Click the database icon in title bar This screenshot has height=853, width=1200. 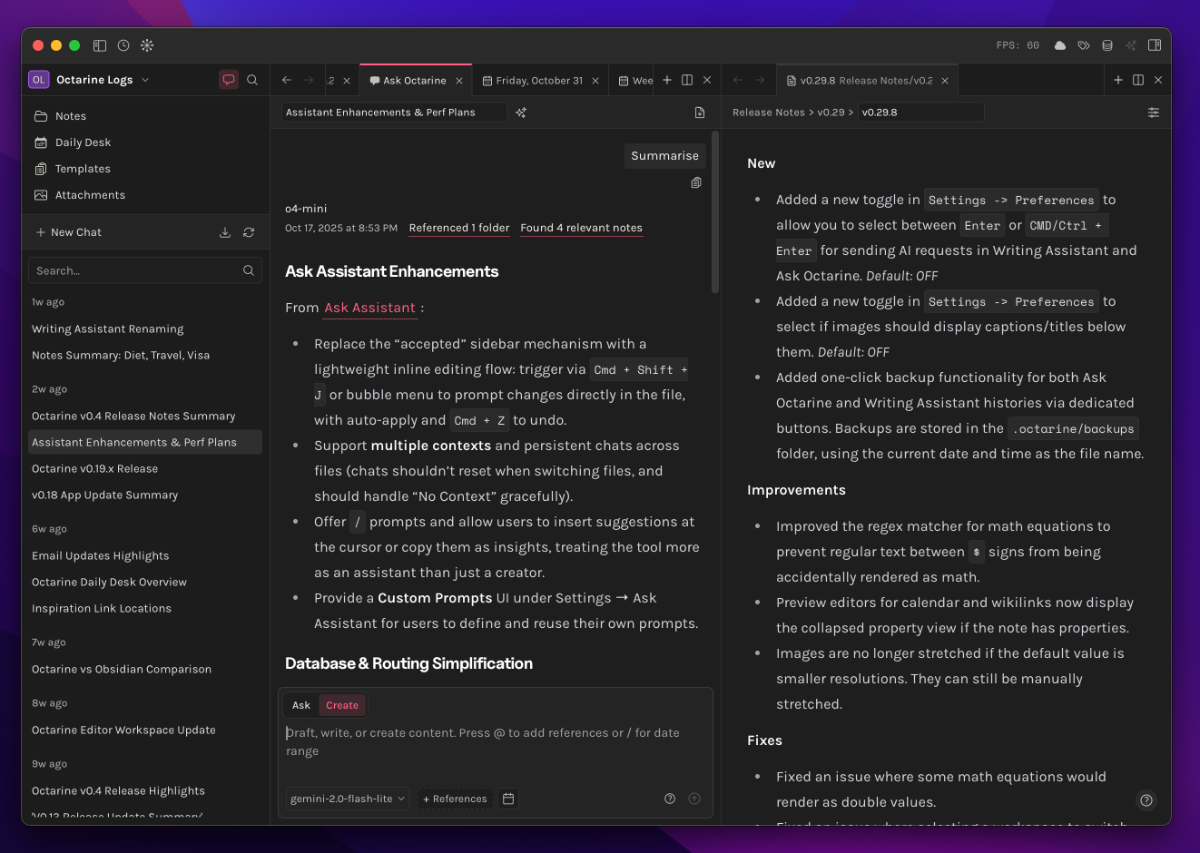pyautogui.click(x=1107, y=45)
